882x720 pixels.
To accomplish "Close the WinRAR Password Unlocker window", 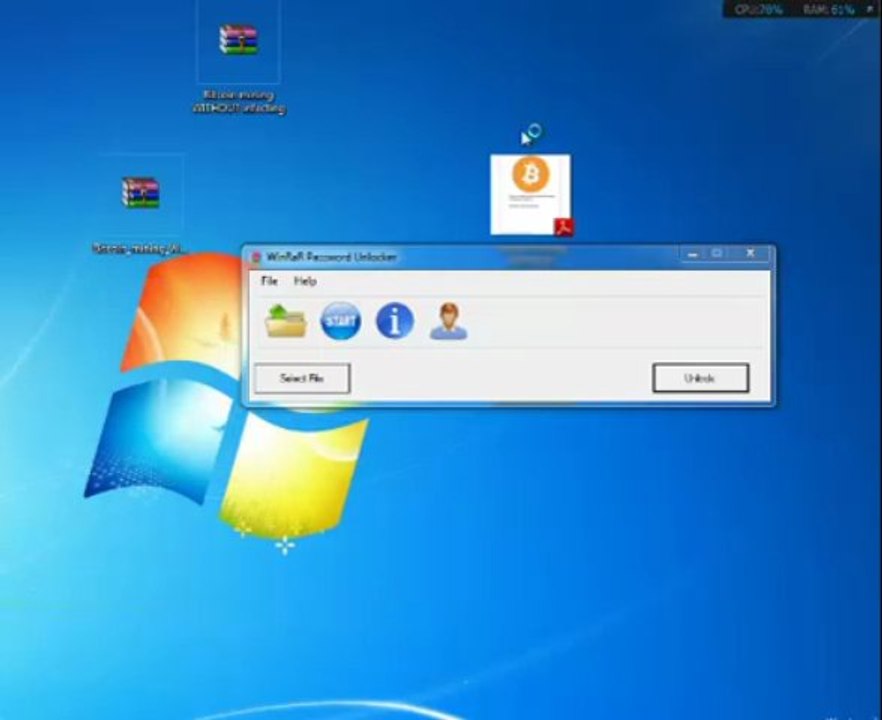I will click(750, 254).
